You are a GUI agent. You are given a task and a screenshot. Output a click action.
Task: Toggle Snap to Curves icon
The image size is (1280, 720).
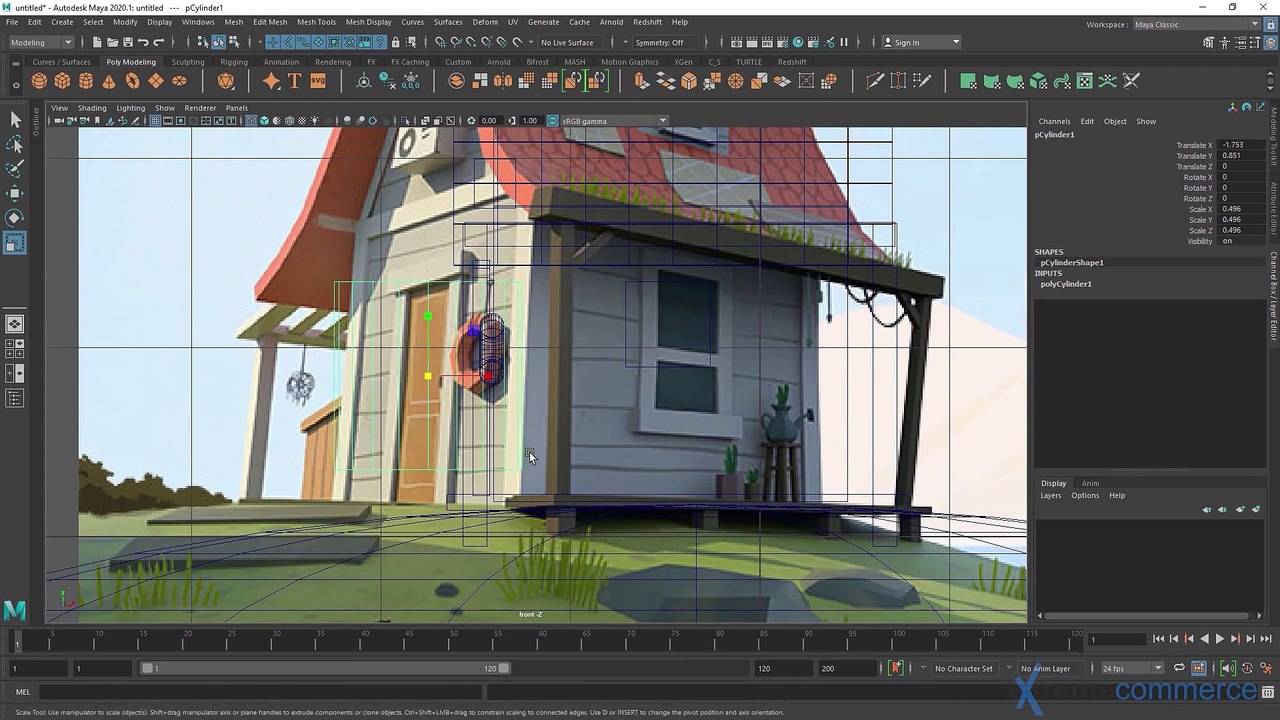tap(455, 42)
